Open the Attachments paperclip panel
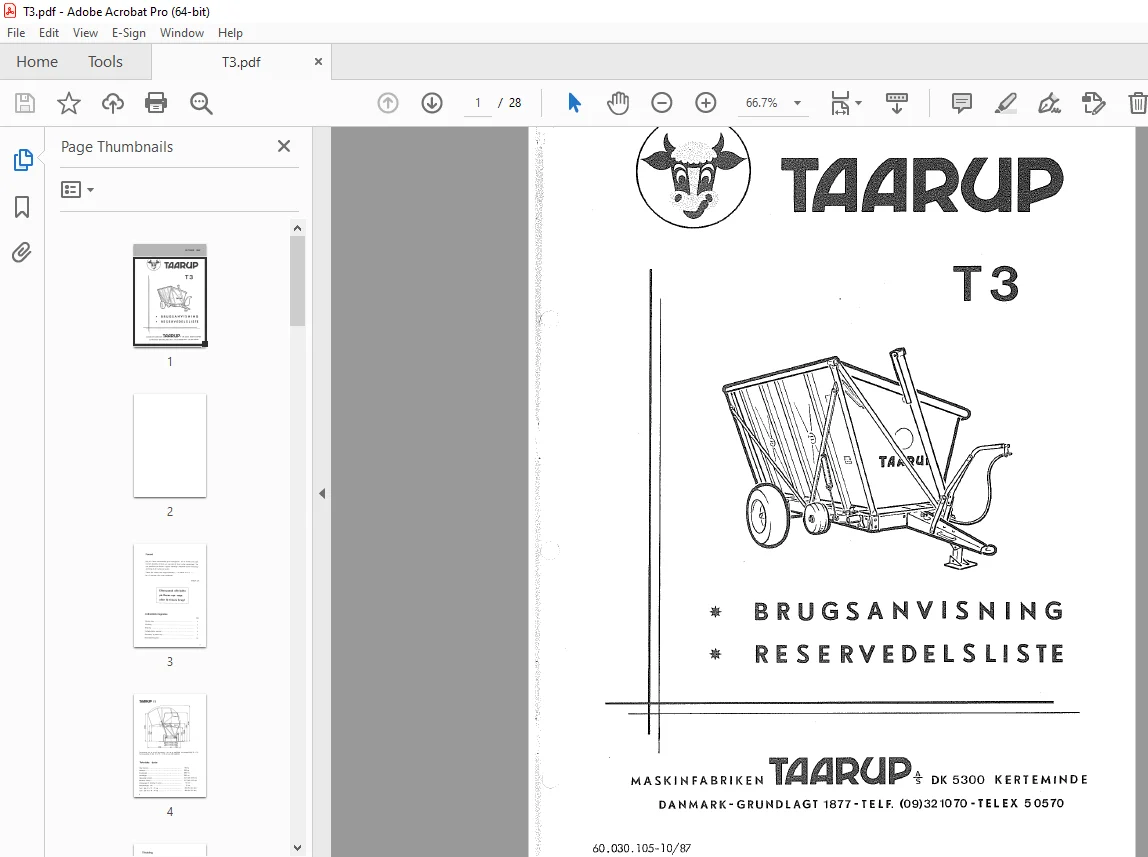Screen dimensions: 1148x857 (x=22, y=253)
